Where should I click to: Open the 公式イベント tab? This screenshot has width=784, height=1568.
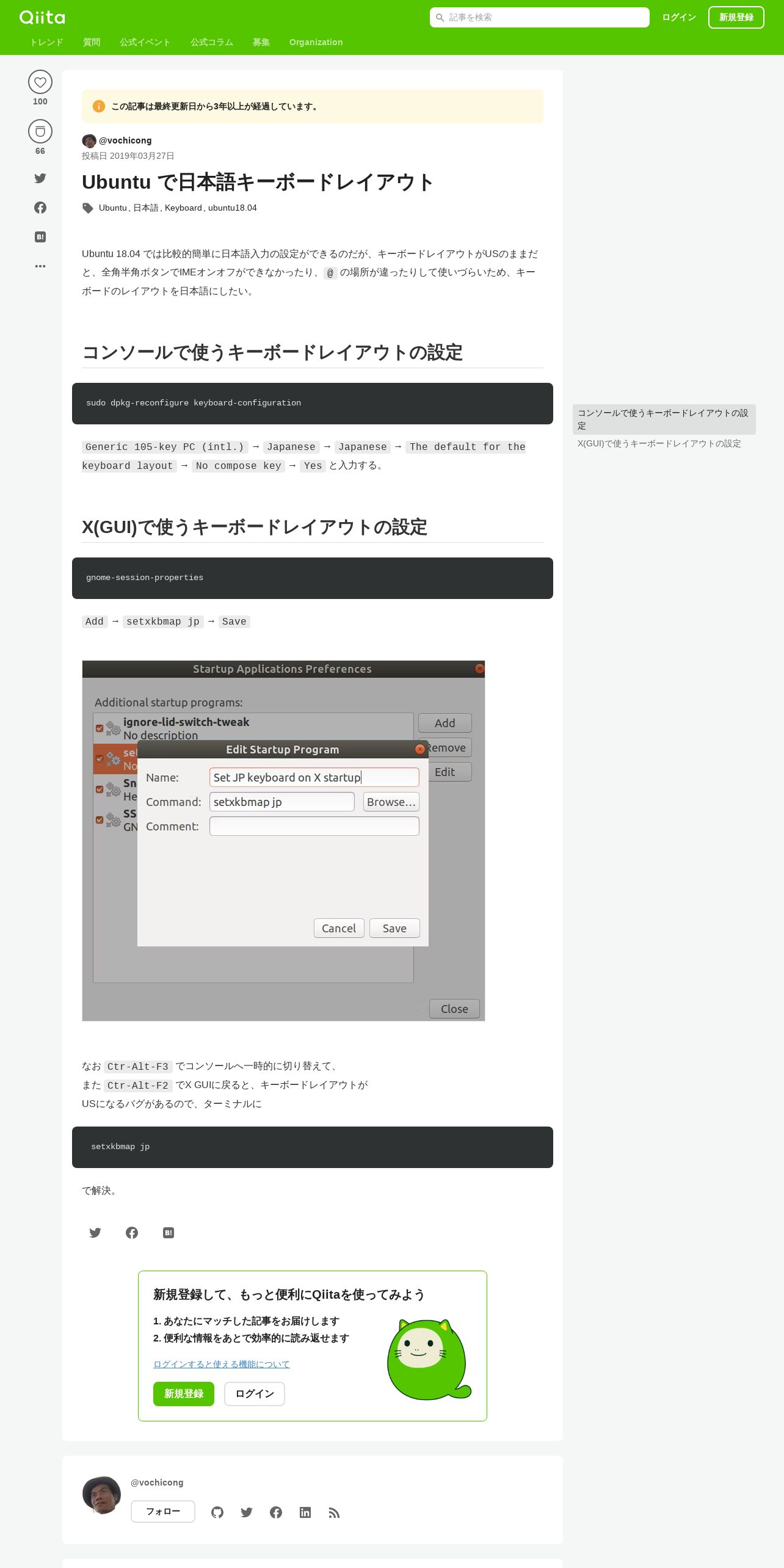(145, 42)
